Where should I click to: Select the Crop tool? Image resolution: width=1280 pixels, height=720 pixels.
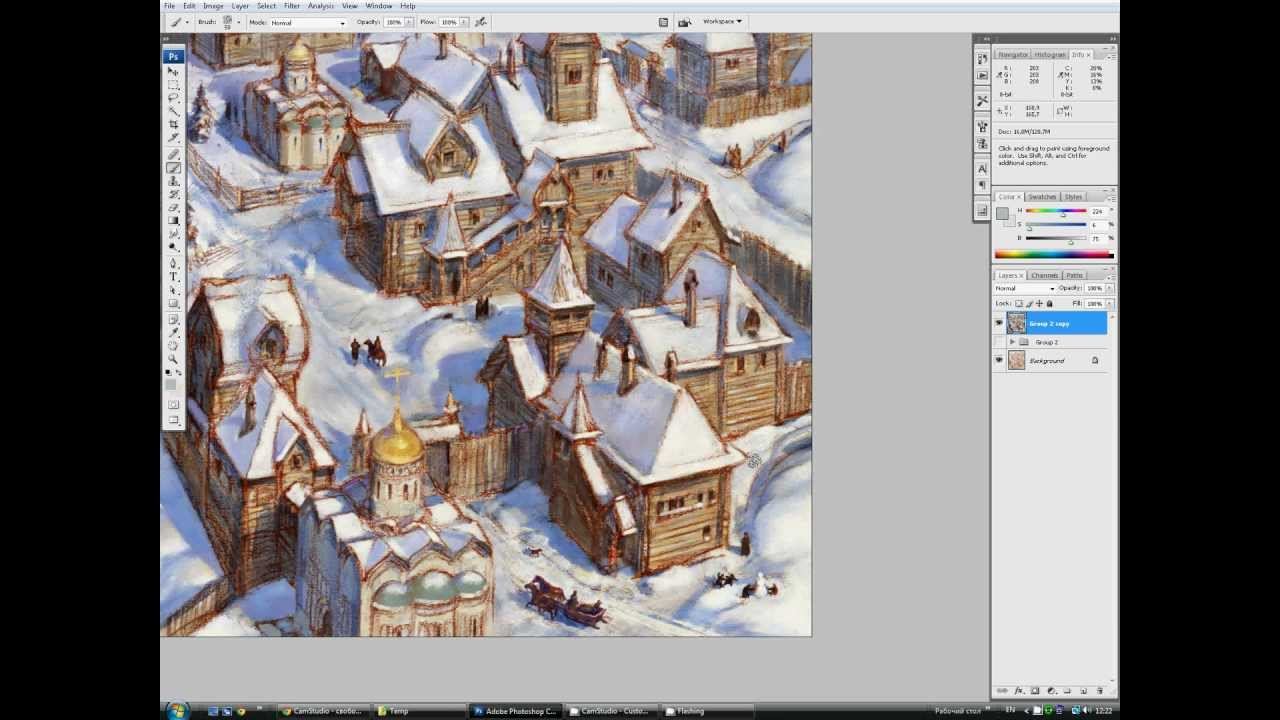pyautogui.click(x=173, y=123)
